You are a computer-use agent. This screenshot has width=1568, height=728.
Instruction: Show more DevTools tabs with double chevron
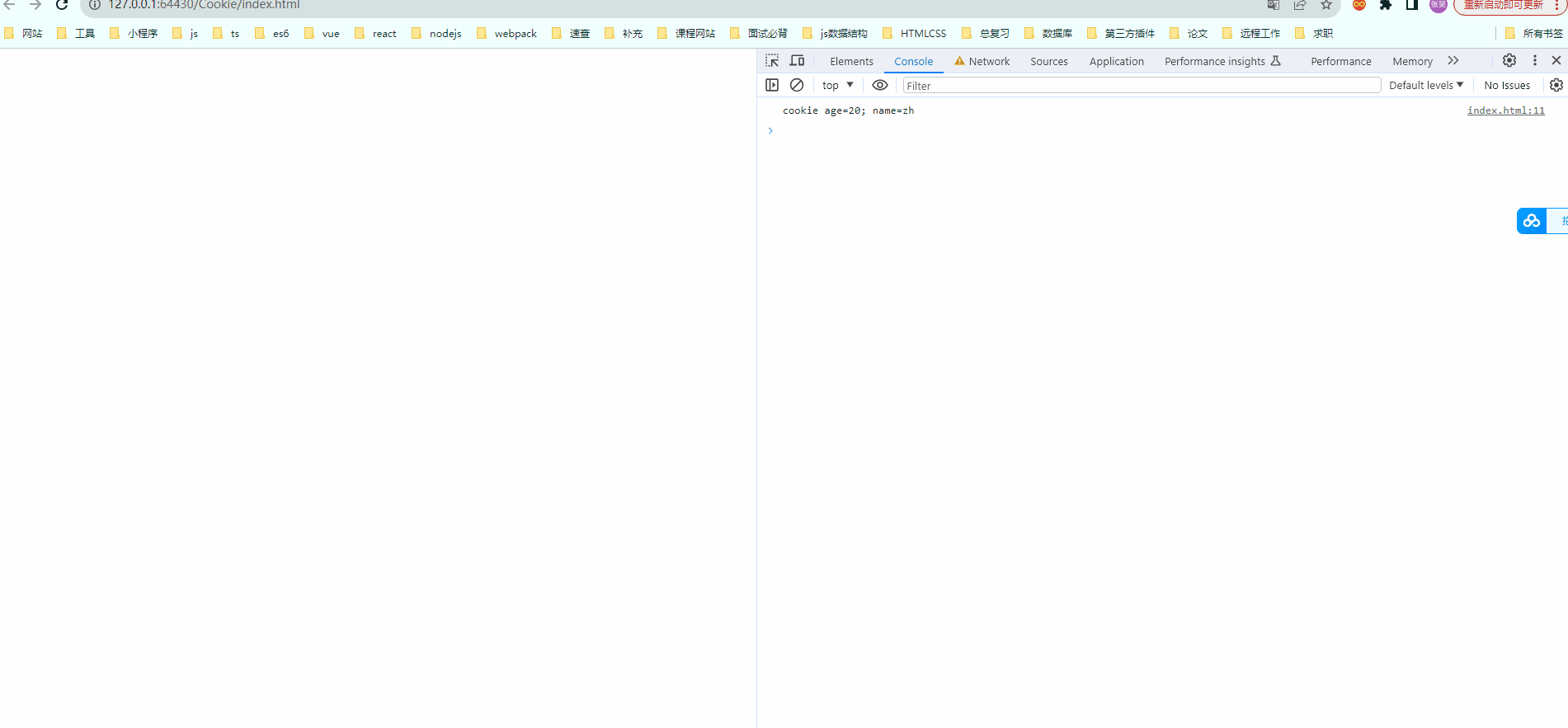tap(1453, 60)
